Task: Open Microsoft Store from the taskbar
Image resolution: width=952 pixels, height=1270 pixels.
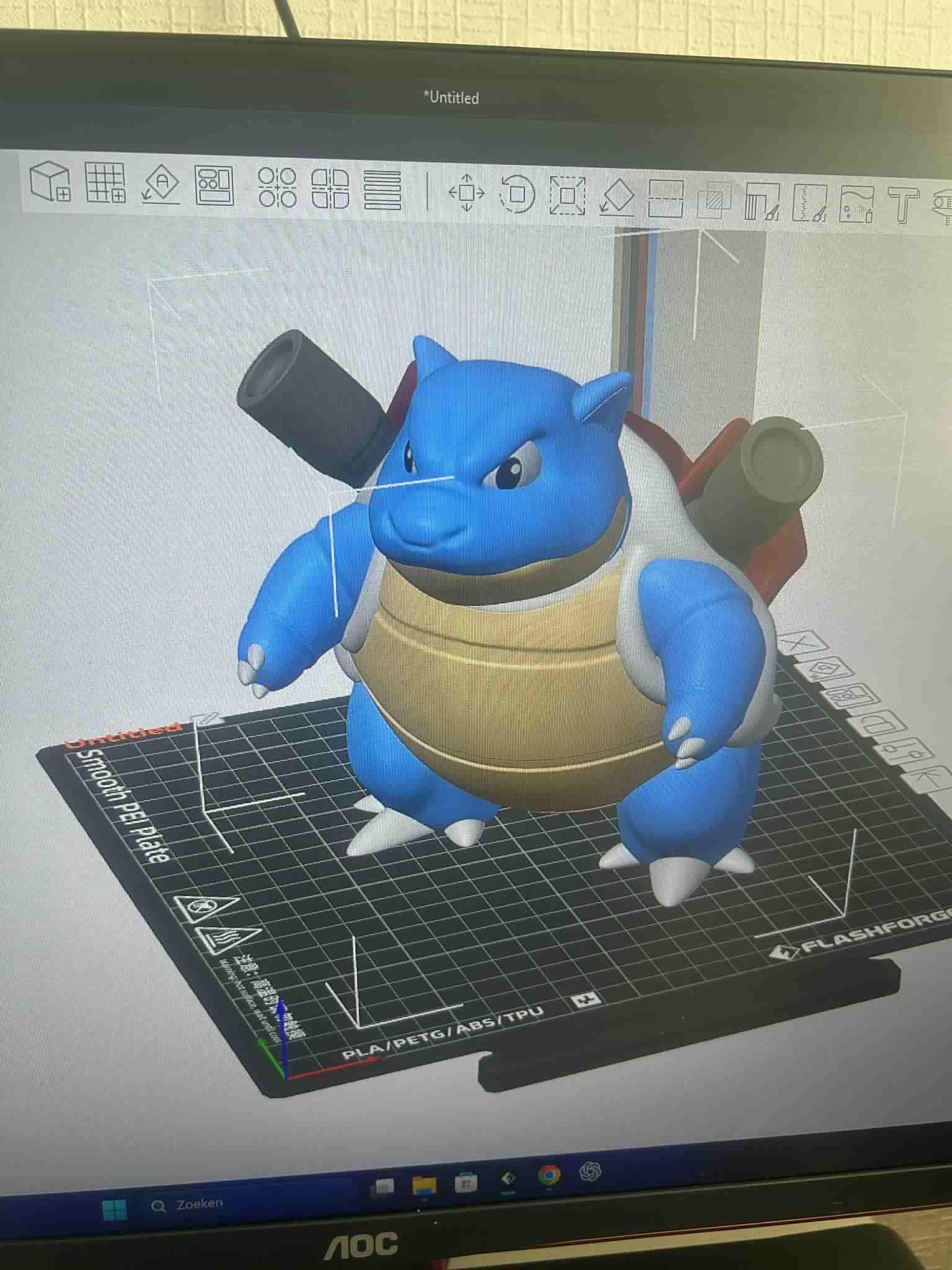Action: [x=465, y=1182]
